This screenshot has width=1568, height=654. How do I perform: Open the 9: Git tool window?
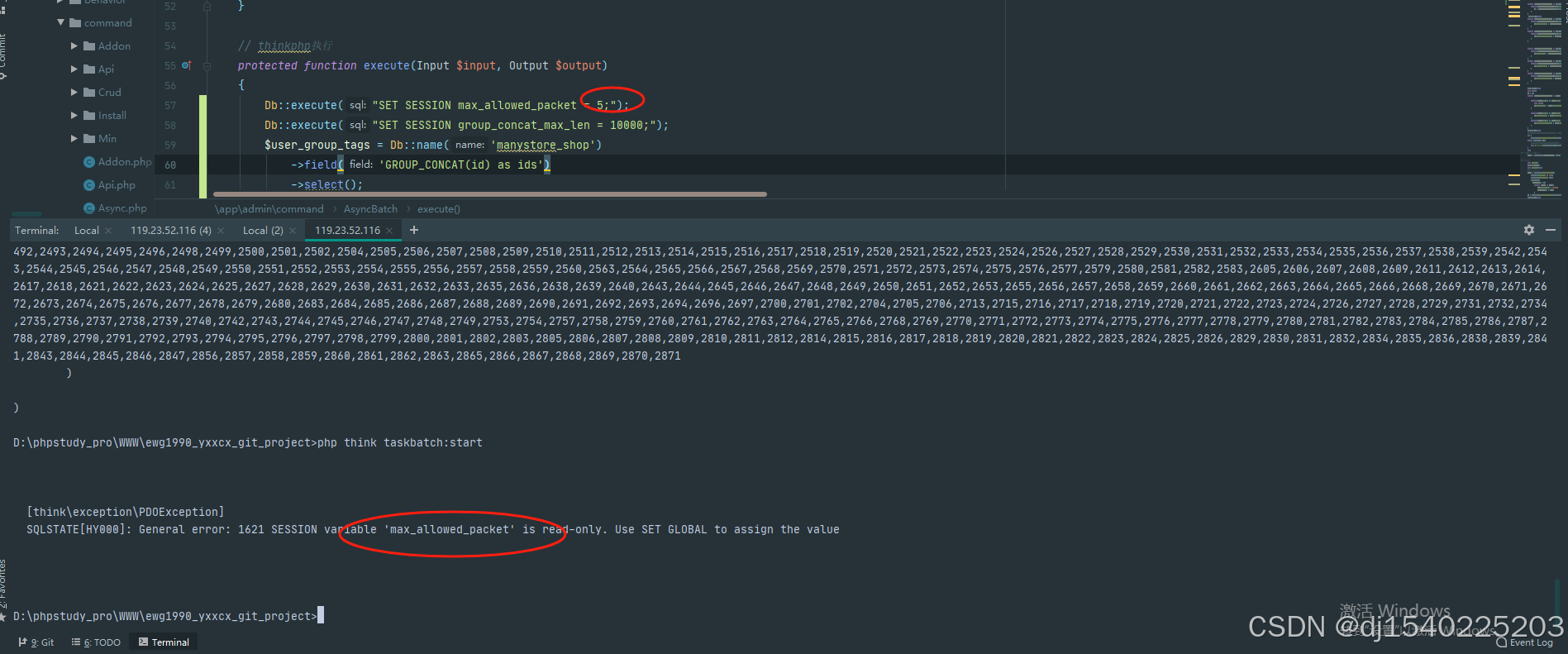[x=36, y=642]
